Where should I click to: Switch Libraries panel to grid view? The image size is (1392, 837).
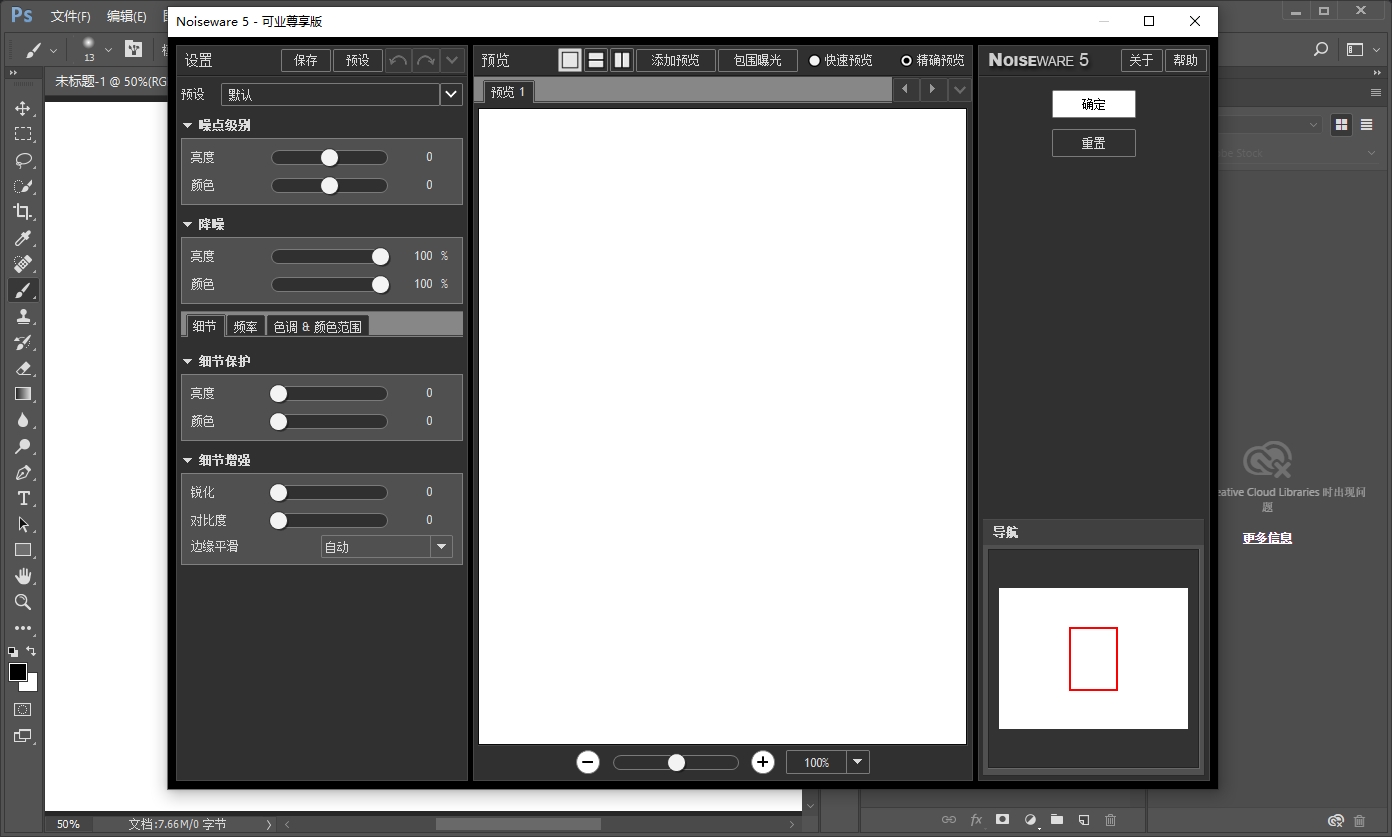pos(1342,124)
